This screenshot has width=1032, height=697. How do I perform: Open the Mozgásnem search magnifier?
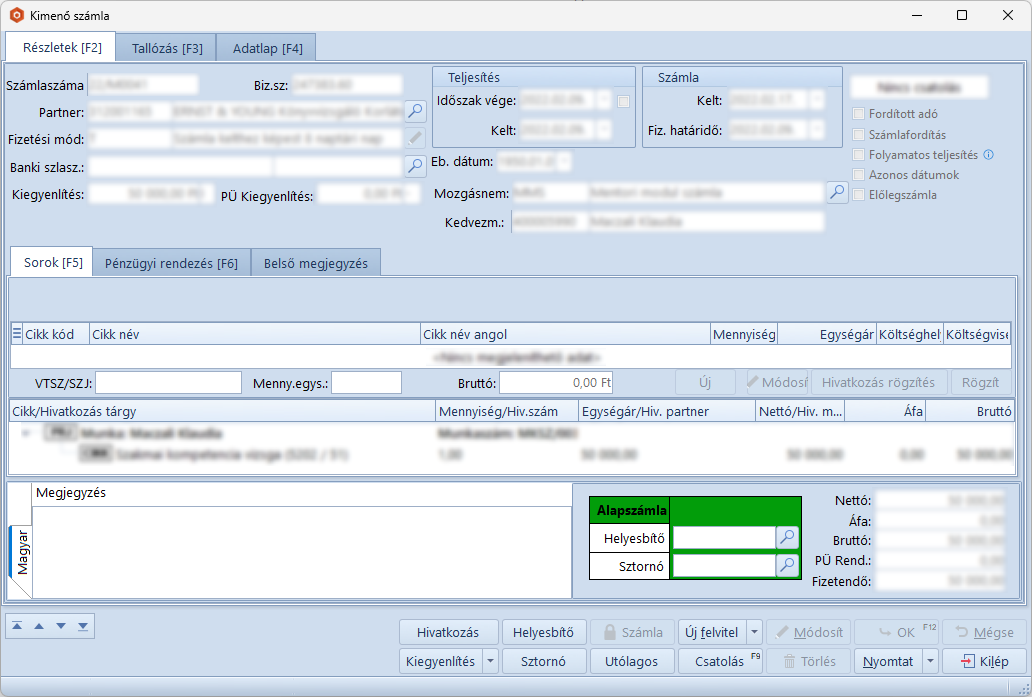coord(837,192)
